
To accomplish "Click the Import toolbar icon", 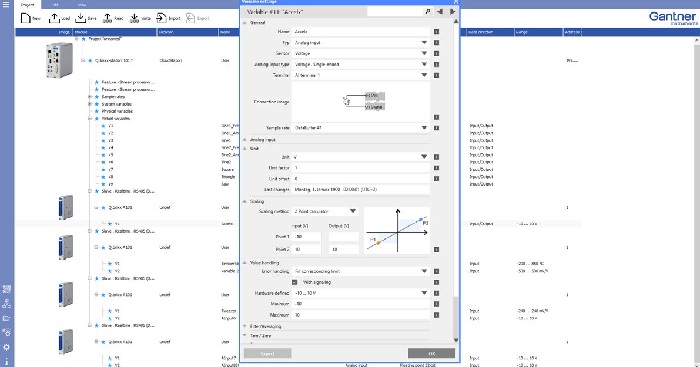I will [x=161, y=18].
